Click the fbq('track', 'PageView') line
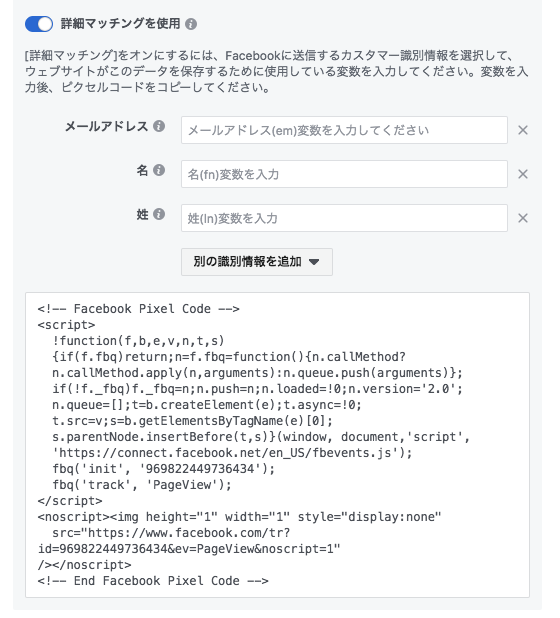 tap(142, 485)
